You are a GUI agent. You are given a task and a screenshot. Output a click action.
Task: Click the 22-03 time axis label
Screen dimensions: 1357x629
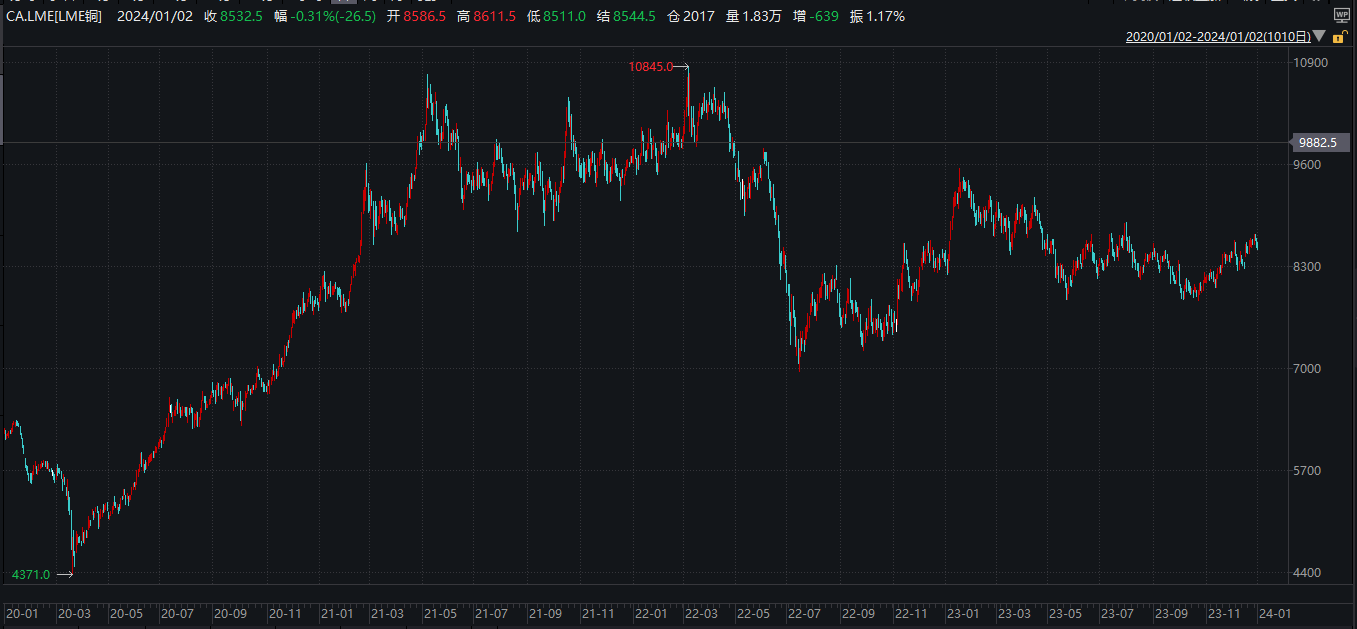tap(701, 613)
